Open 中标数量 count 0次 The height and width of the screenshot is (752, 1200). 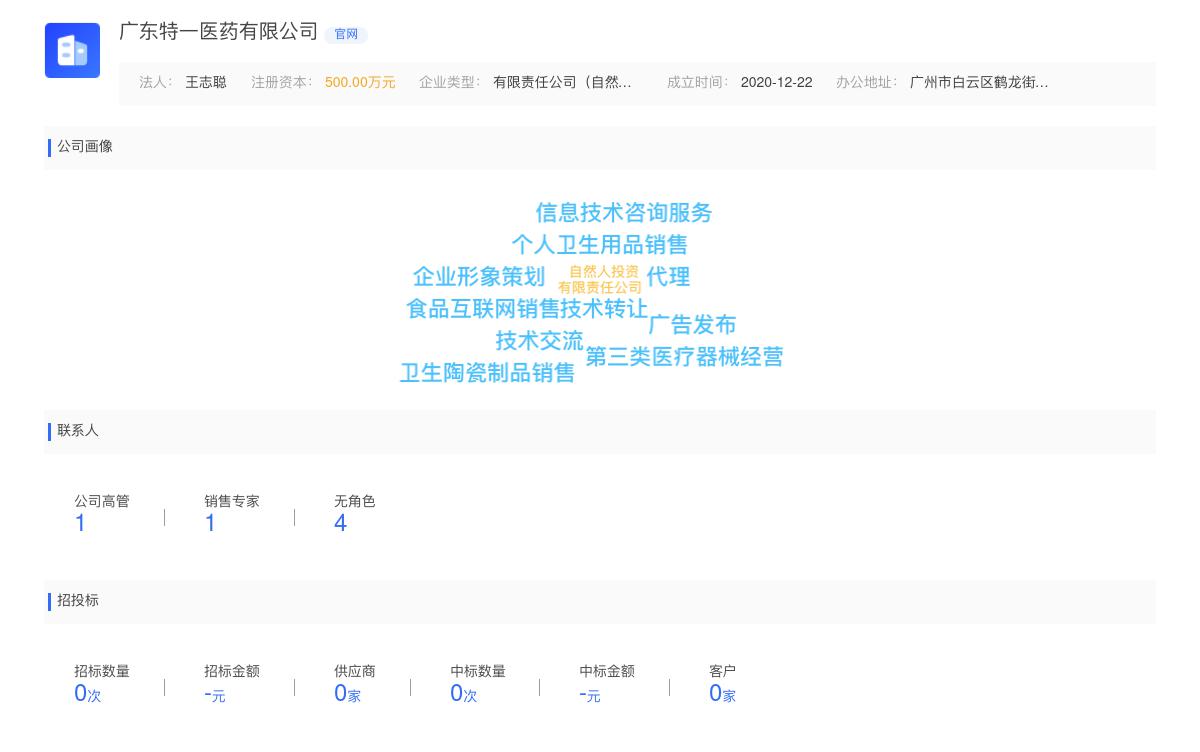pyautogui.click(x=464, y=694)
